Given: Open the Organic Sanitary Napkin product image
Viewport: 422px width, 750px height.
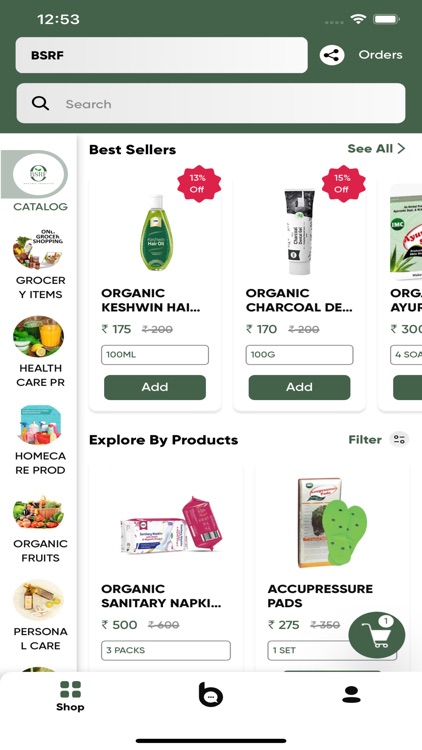Looking at the screenshot, I should (x=171, y=526).
